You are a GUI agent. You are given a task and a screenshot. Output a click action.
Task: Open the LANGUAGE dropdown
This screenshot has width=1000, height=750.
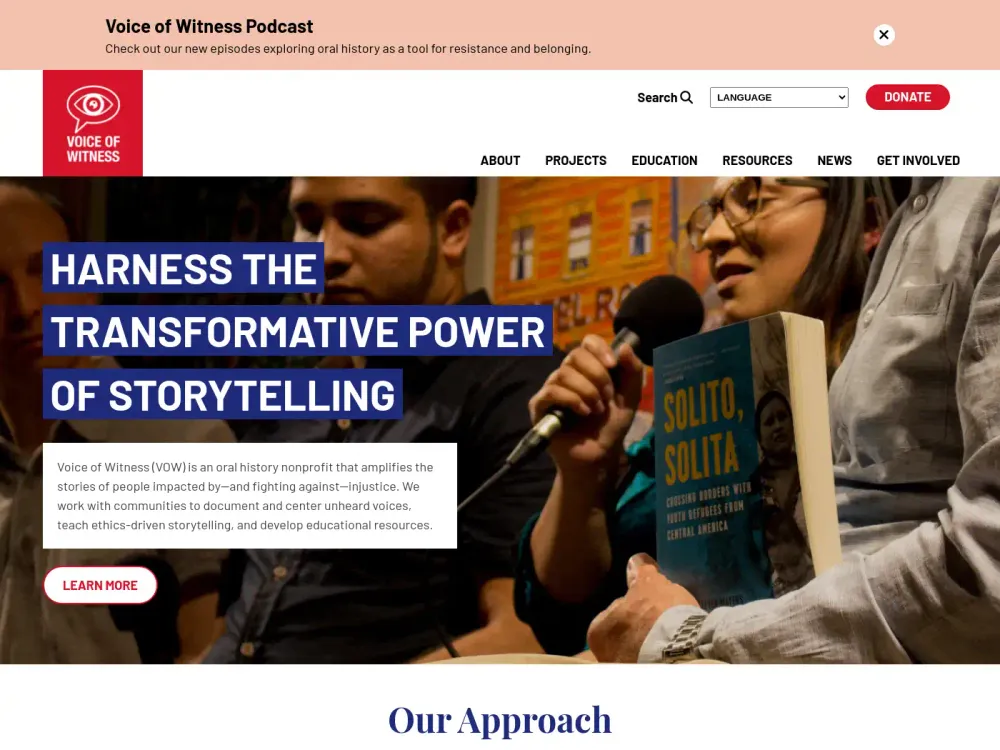tap(779, 98)
